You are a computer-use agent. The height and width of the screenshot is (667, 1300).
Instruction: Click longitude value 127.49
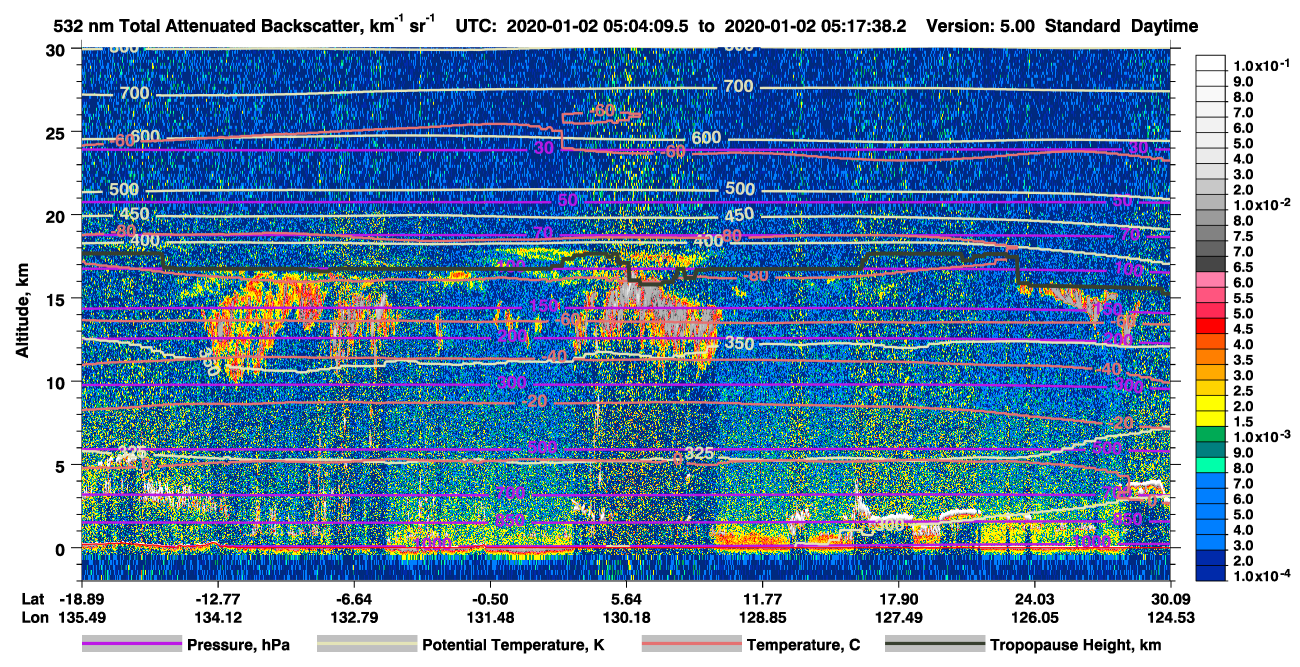click(897, 617)
